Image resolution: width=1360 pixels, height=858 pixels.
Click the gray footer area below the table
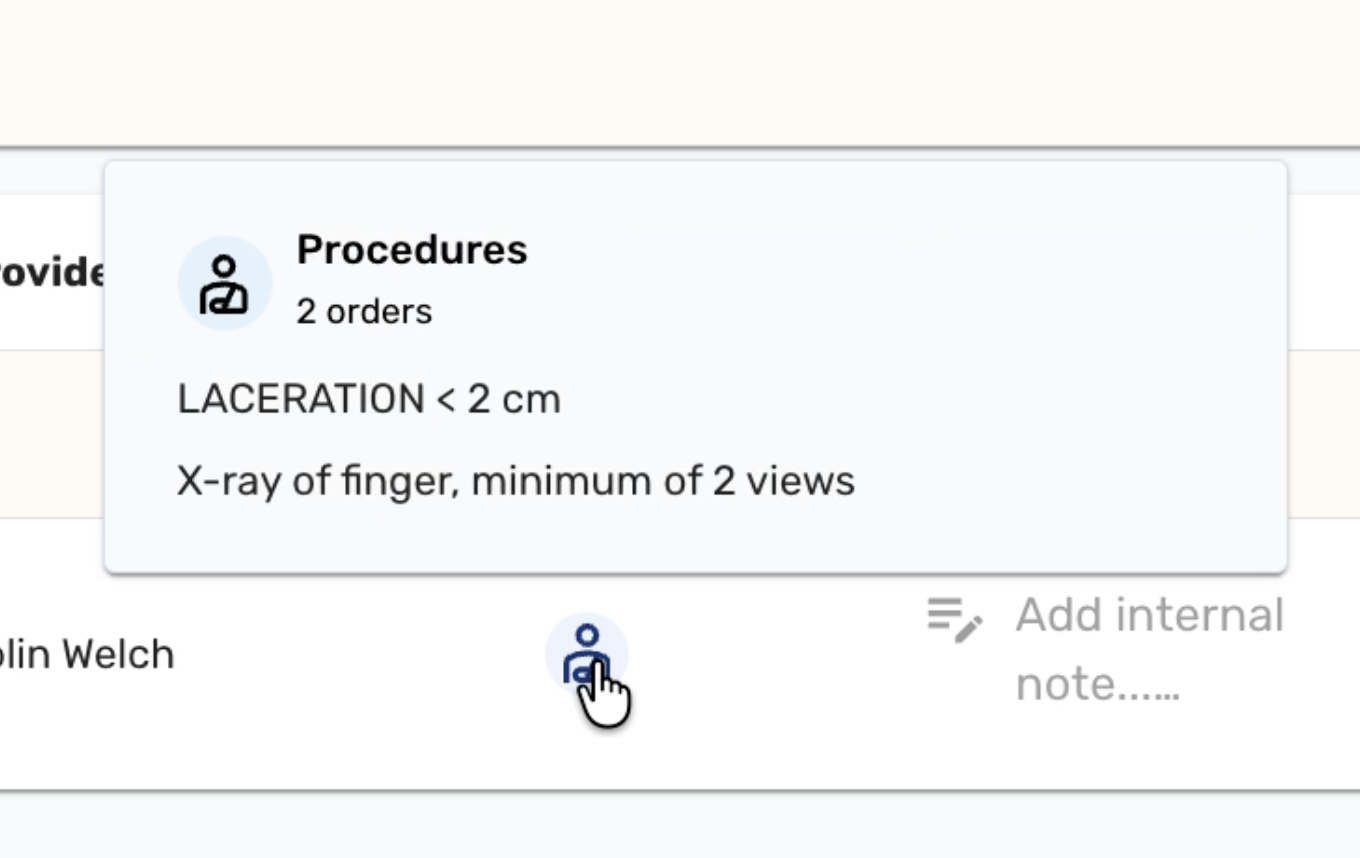(680, 826)
